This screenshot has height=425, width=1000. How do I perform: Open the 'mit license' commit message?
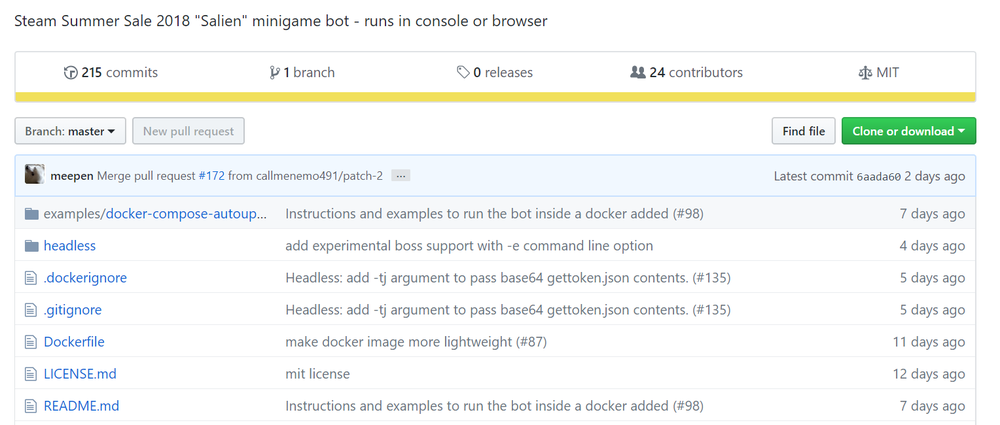(x=317, y=373)
